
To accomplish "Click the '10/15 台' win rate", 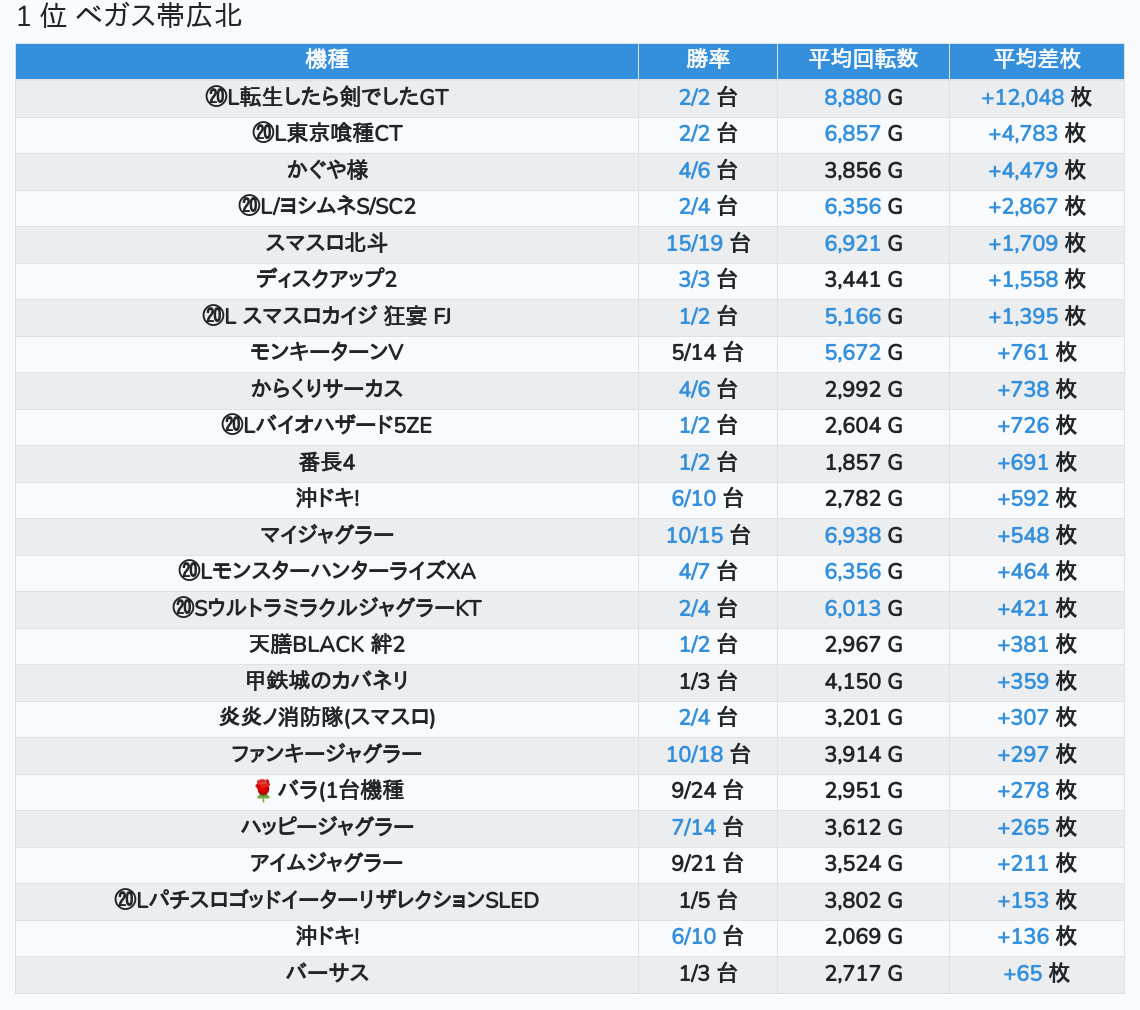I will point(707,535).
